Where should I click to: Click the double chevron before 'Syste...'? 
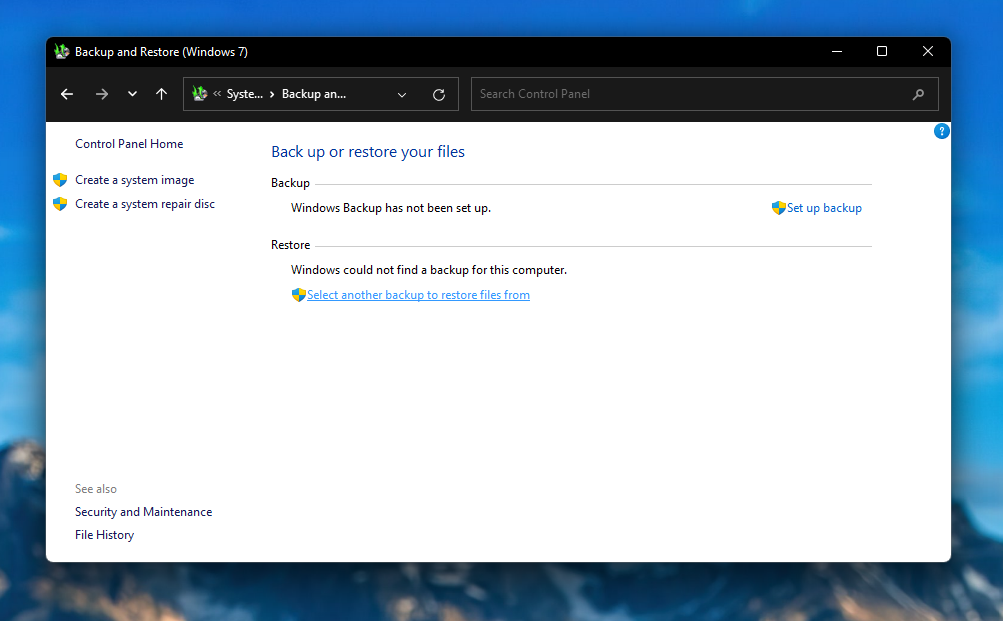(217, 93)
